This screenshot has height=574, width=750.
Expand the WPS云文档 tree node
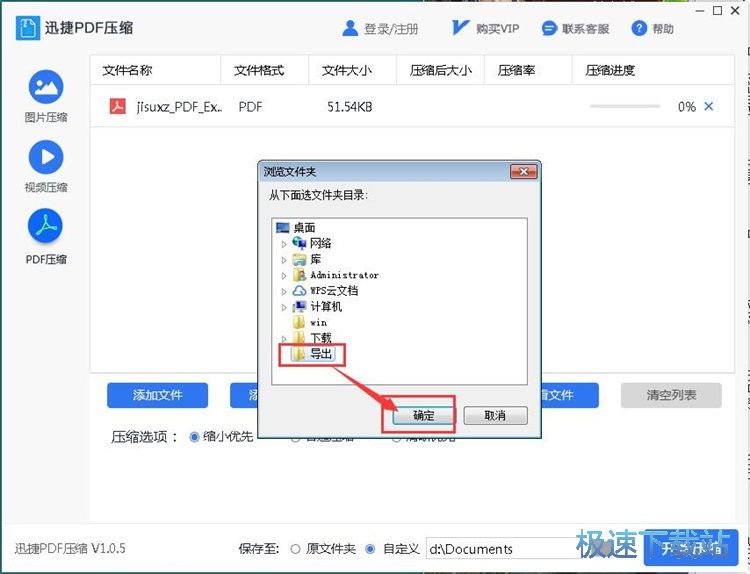click(284, 291)
